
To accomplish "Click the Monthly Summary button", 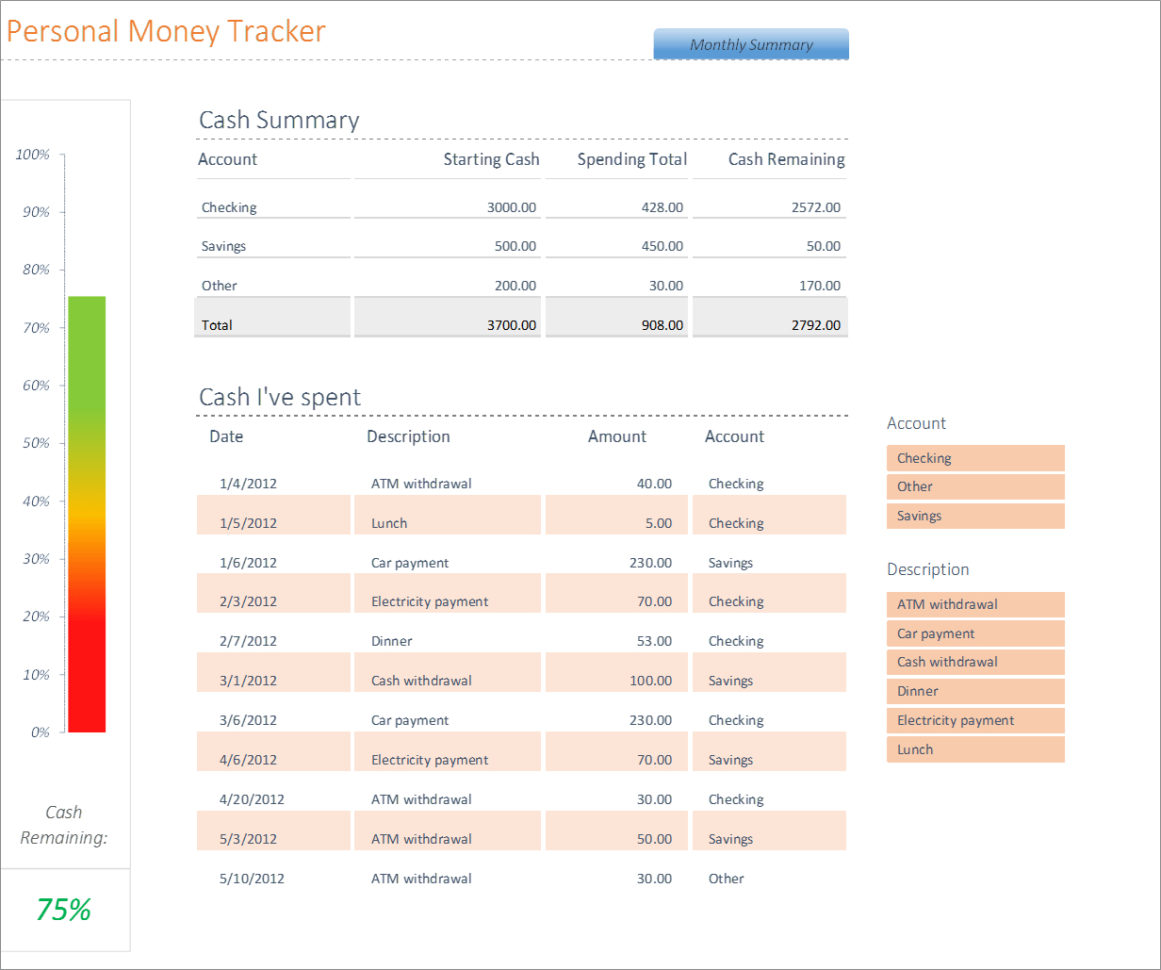I will pos(751,44).
